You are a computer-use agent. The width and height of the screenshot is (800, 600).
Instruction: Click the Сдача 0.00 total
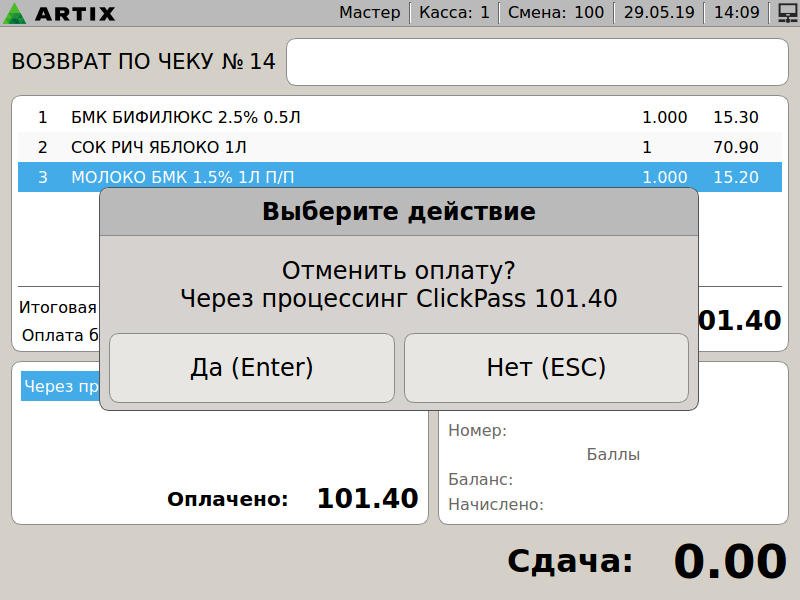(728, 561)
